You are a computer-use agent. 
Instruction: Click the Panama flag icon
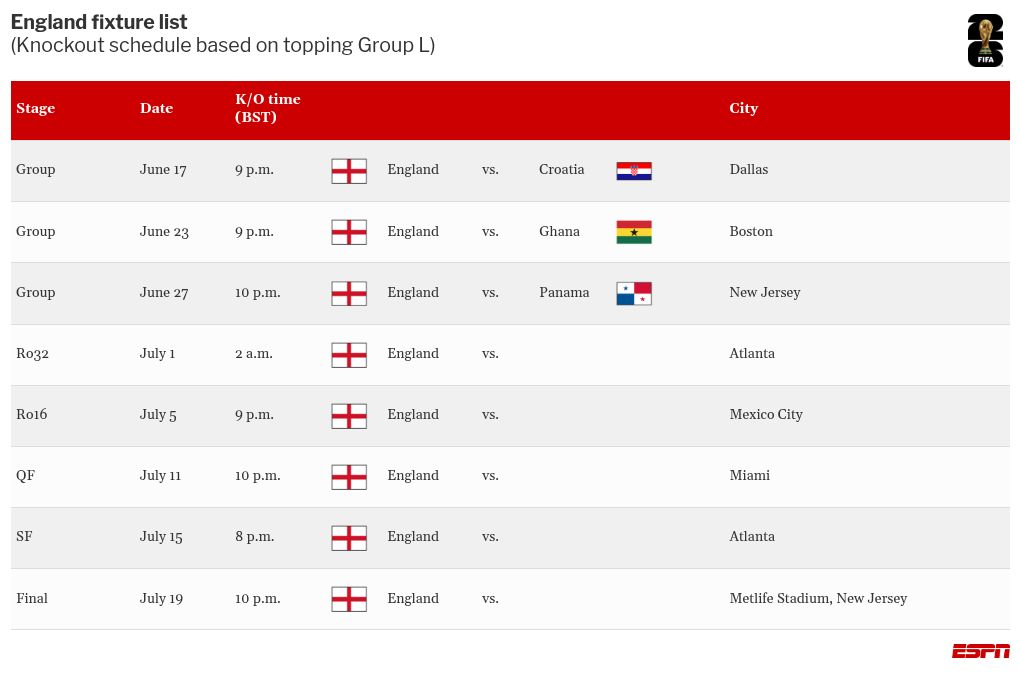click(x=634, y=293)
